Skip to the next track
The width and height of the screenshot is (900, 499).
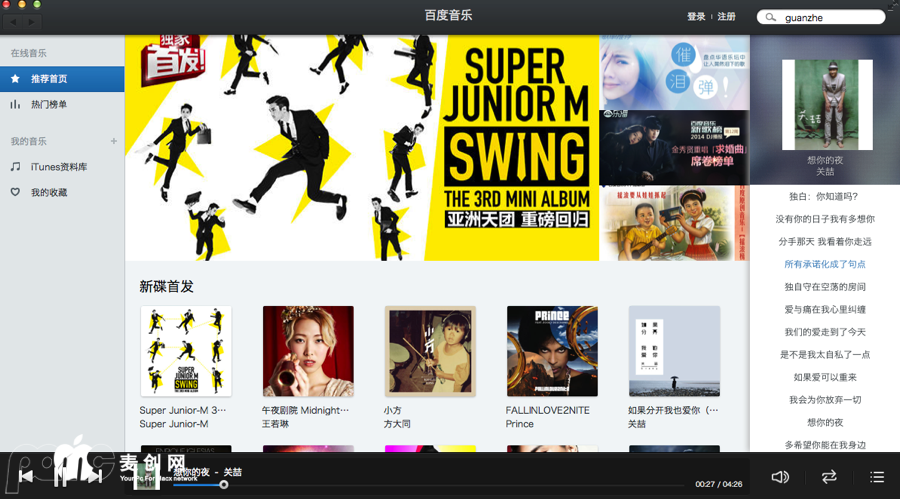tap(93, 476)
